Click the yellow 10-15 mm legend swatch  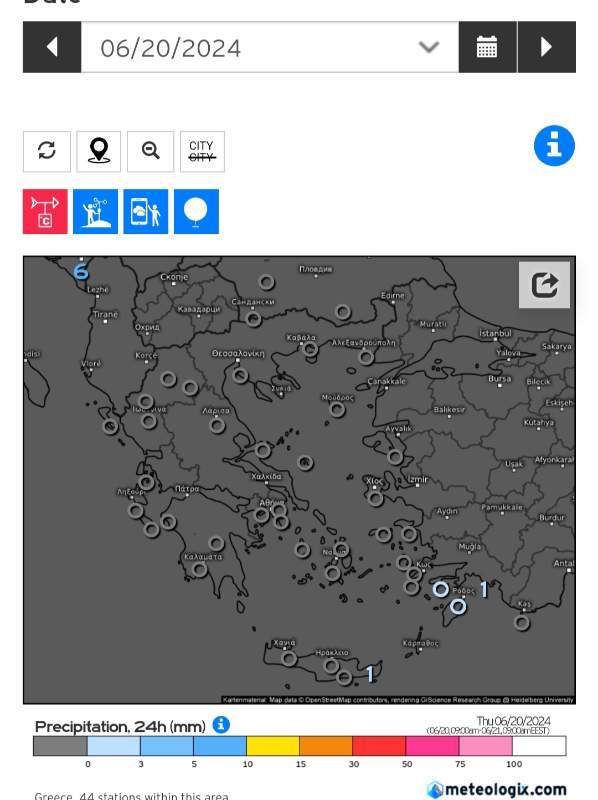273,746
